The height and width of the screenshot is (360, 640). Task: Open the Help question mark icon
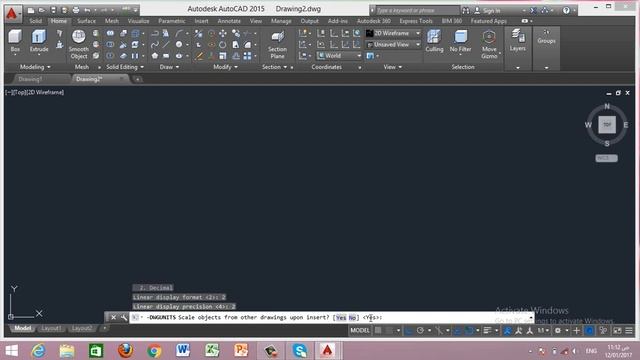(566, 10)
